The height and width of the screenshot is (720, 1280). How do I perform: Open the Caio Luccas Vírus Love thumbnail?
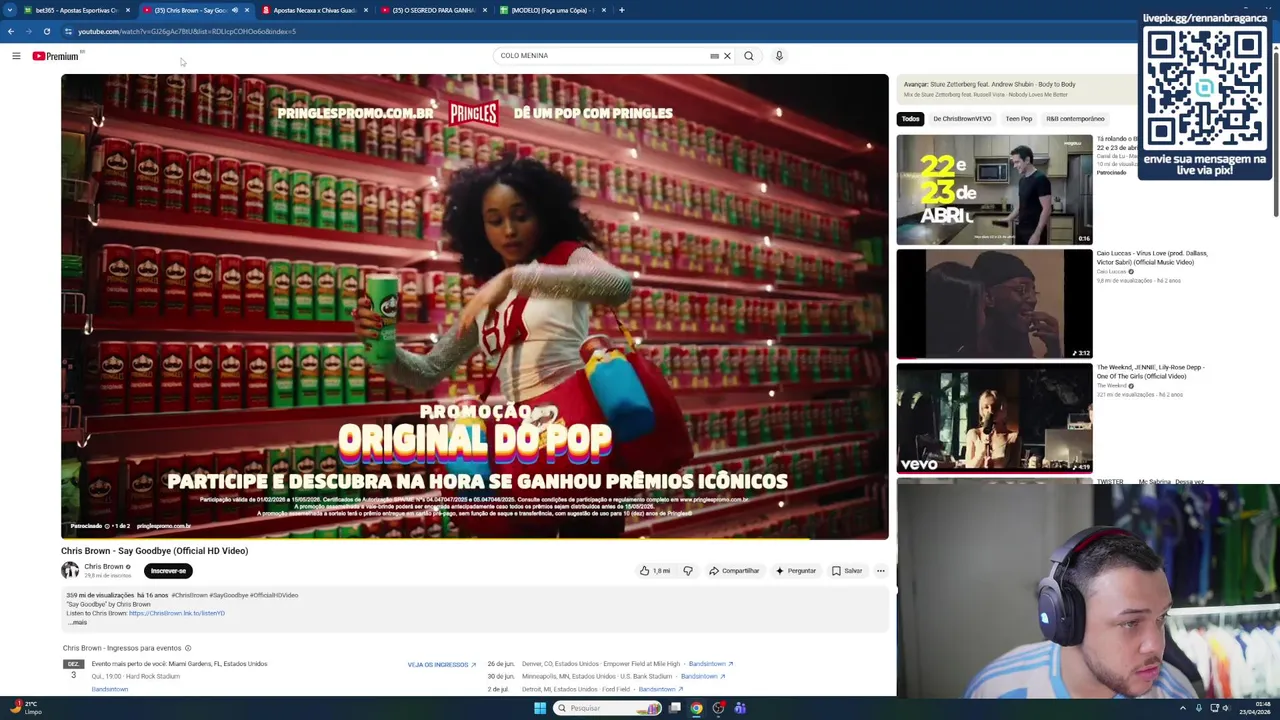994,304
